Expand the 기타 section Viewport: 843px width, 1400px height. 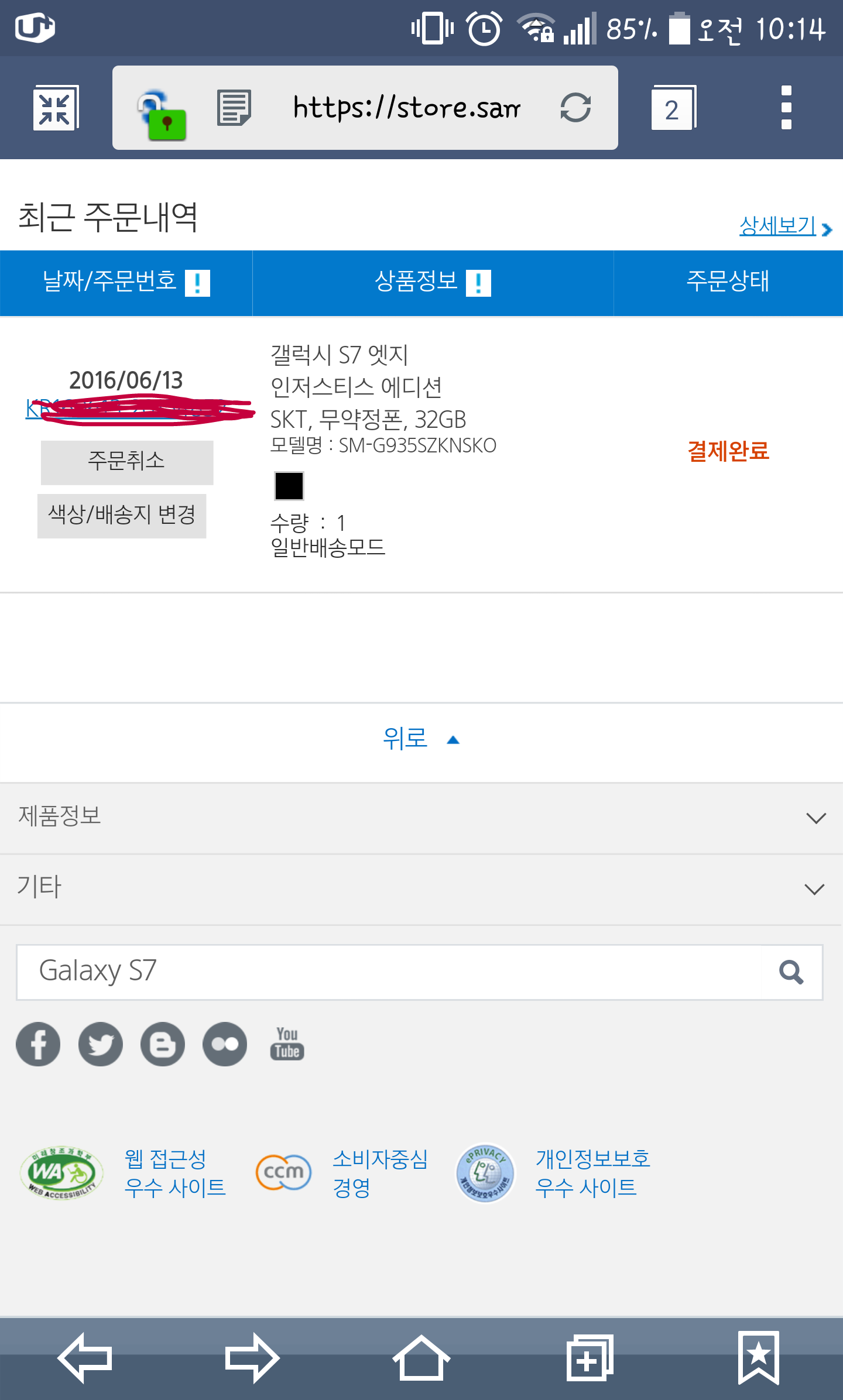pos(421,888)
